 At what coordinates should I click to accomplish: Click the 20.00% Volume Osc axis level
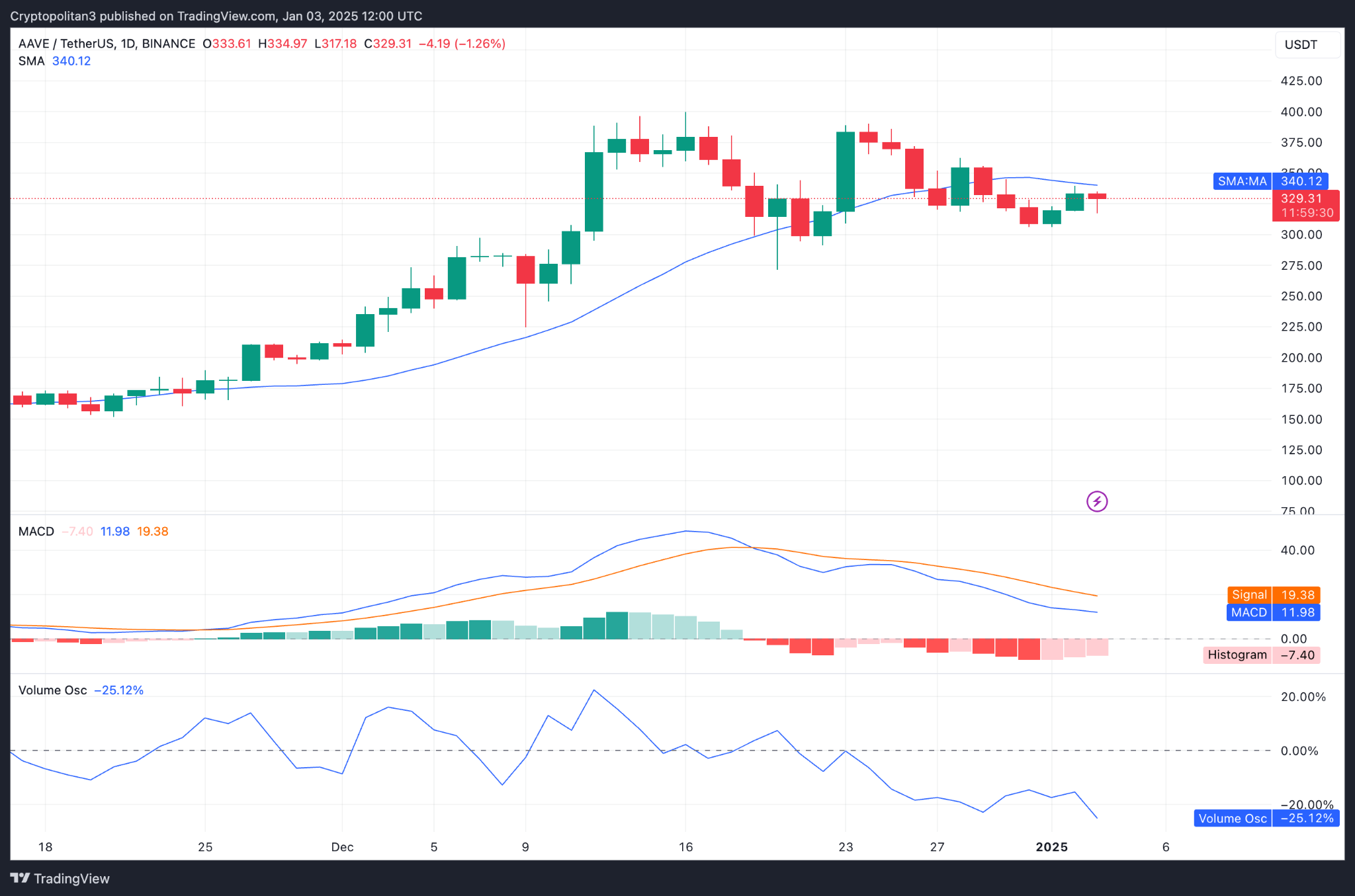pos(1303,697)
